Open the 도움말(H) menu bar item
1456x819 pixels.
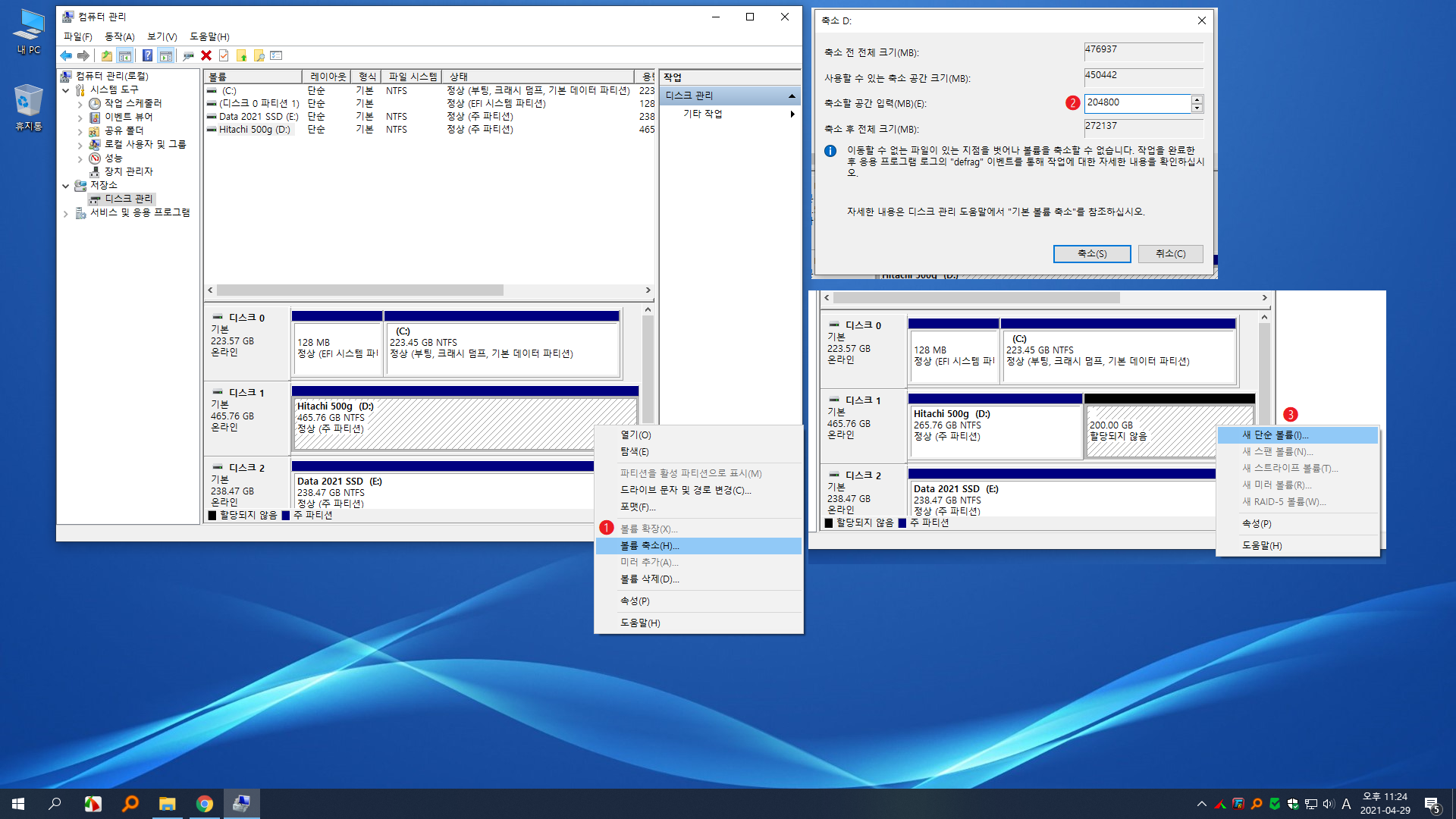click(x=209, y=36)
